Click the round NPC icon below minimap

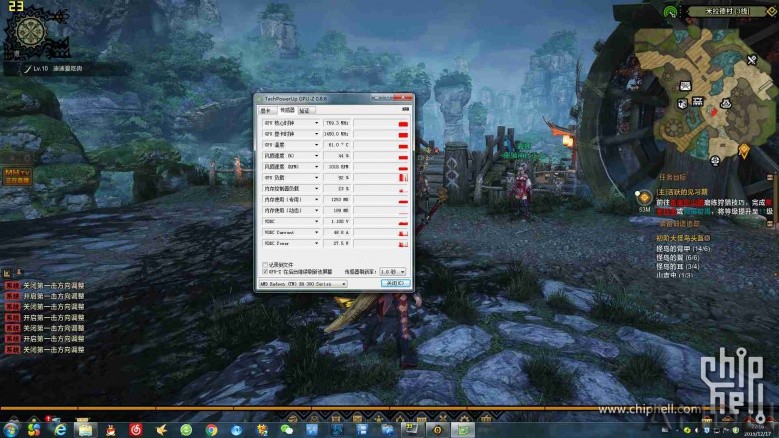715,160
